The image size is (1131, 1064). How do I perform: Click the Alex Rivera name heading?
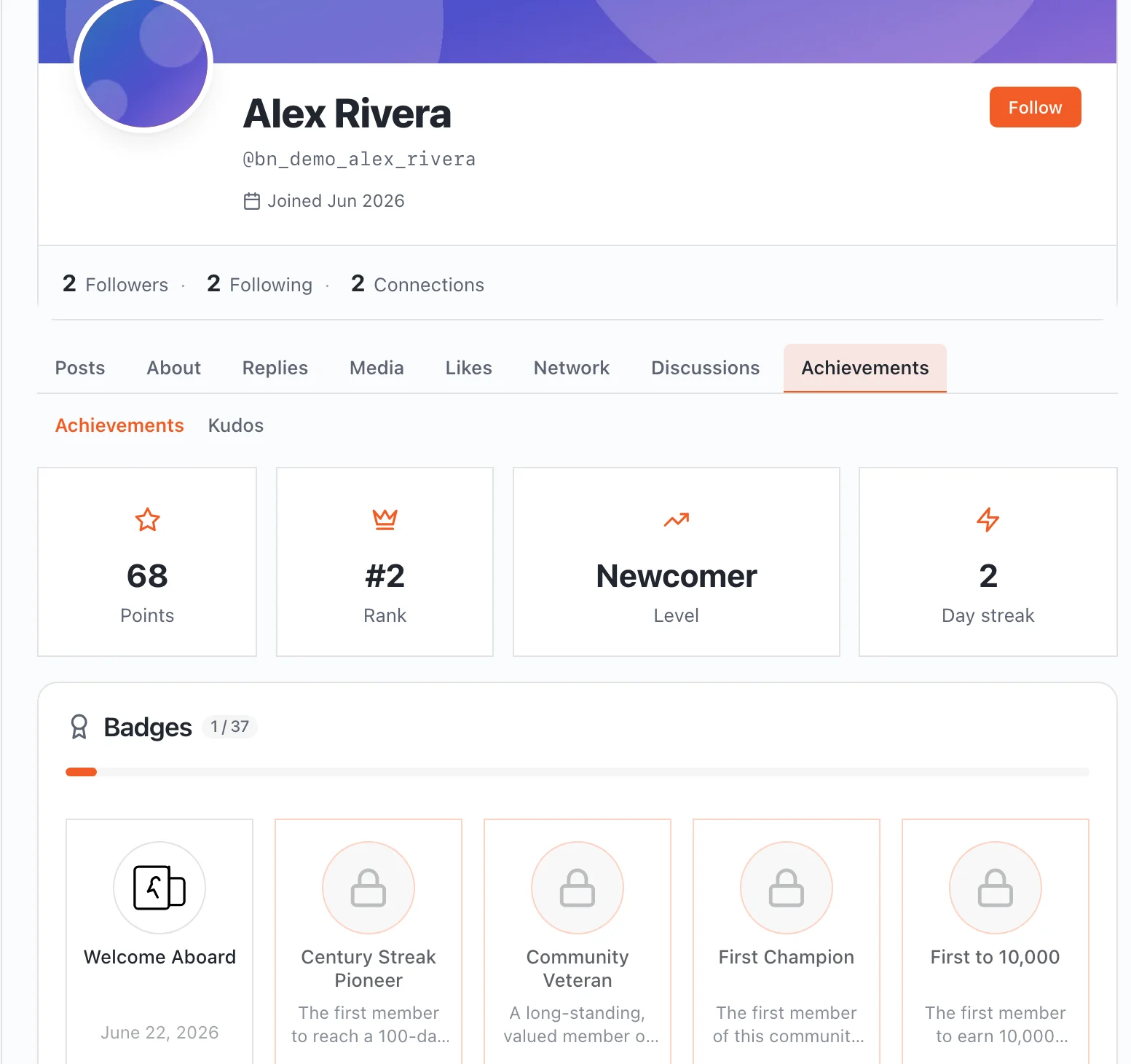[347, 114]
